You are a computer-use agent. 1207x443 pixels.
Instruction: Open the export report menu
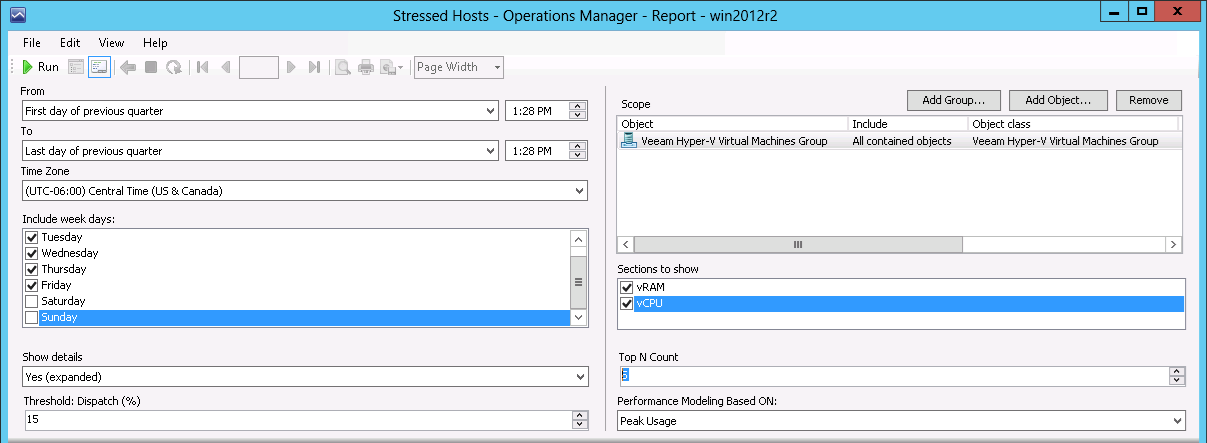point(392,67)
